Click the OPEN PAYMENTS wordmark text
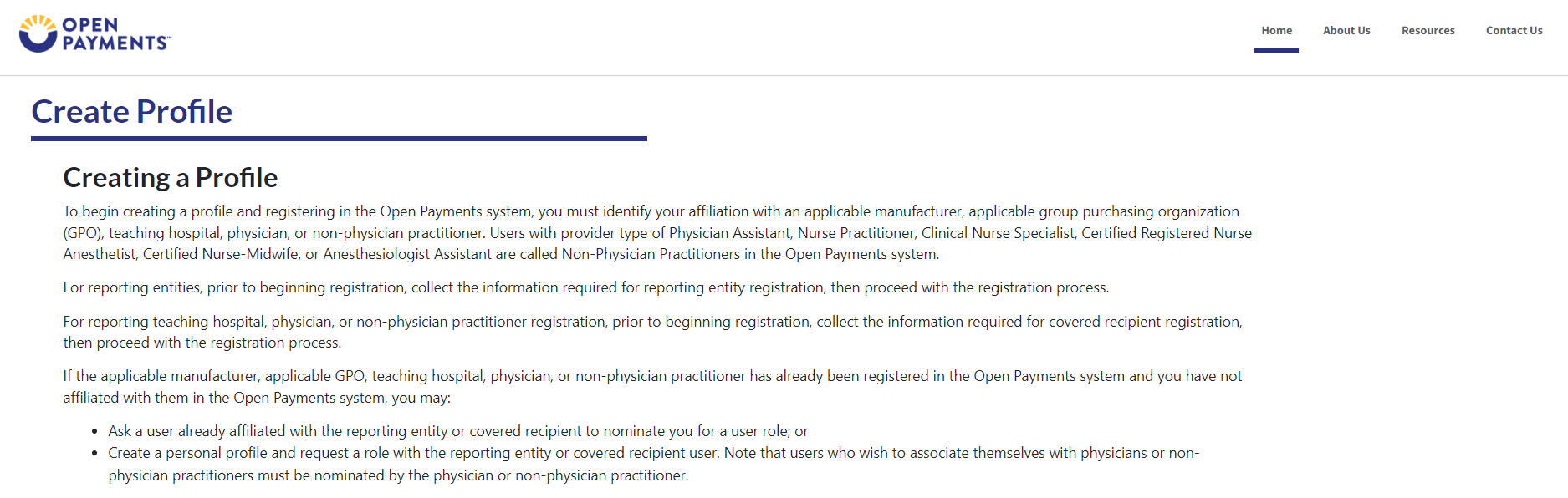The width and height of the screenshot is (1568, 498). pos(115,34)
